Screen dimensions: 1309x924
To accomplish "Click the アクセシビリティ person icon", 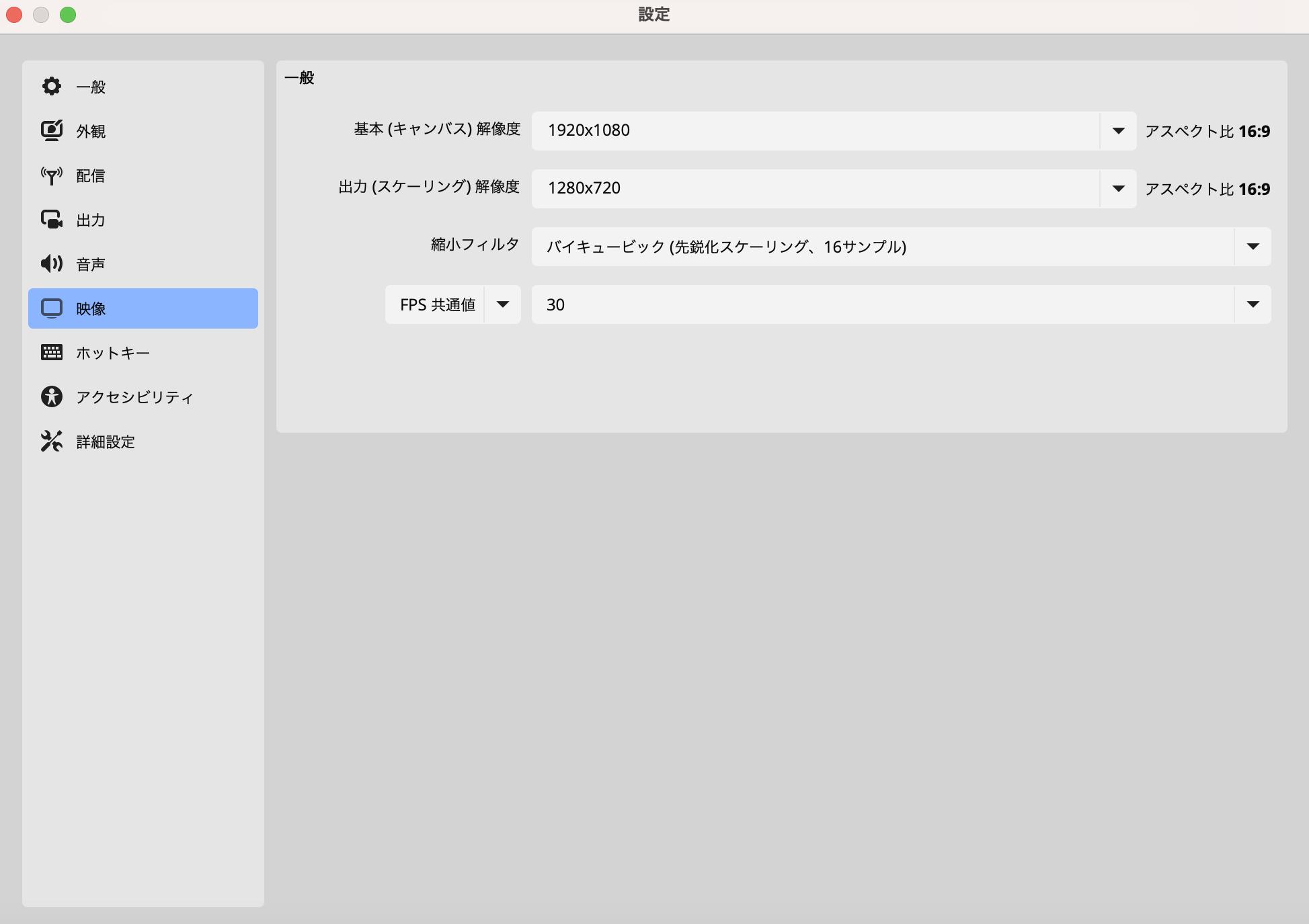I will coord(52,396).
